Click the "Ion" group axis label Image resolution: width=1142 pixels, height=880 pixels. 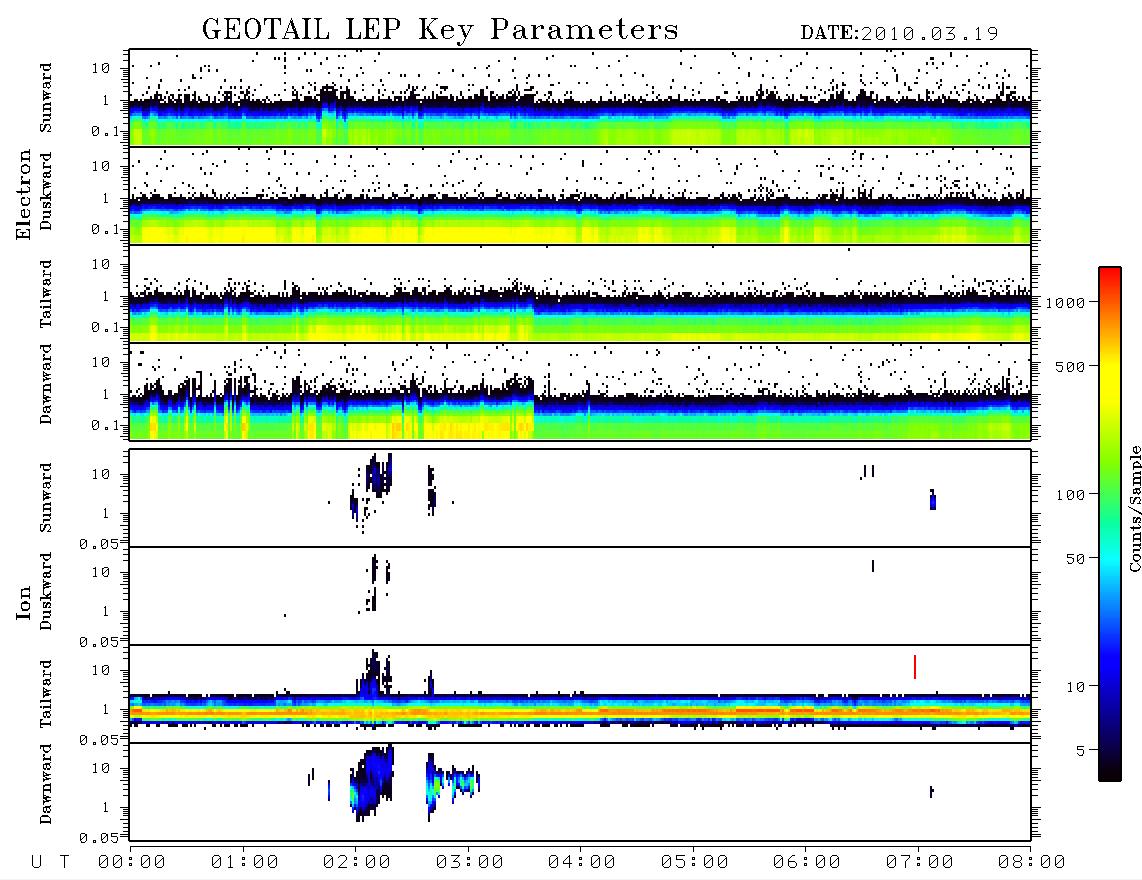click(23, 602)
